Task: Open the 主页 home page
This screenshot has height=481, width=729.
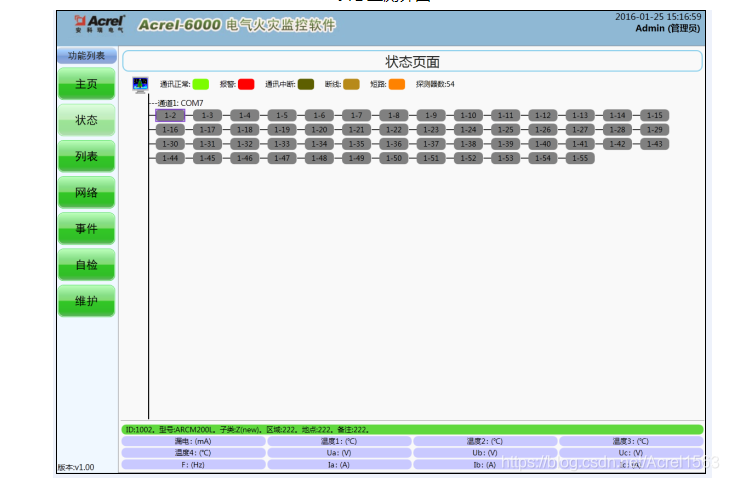Action: (86, 84)
